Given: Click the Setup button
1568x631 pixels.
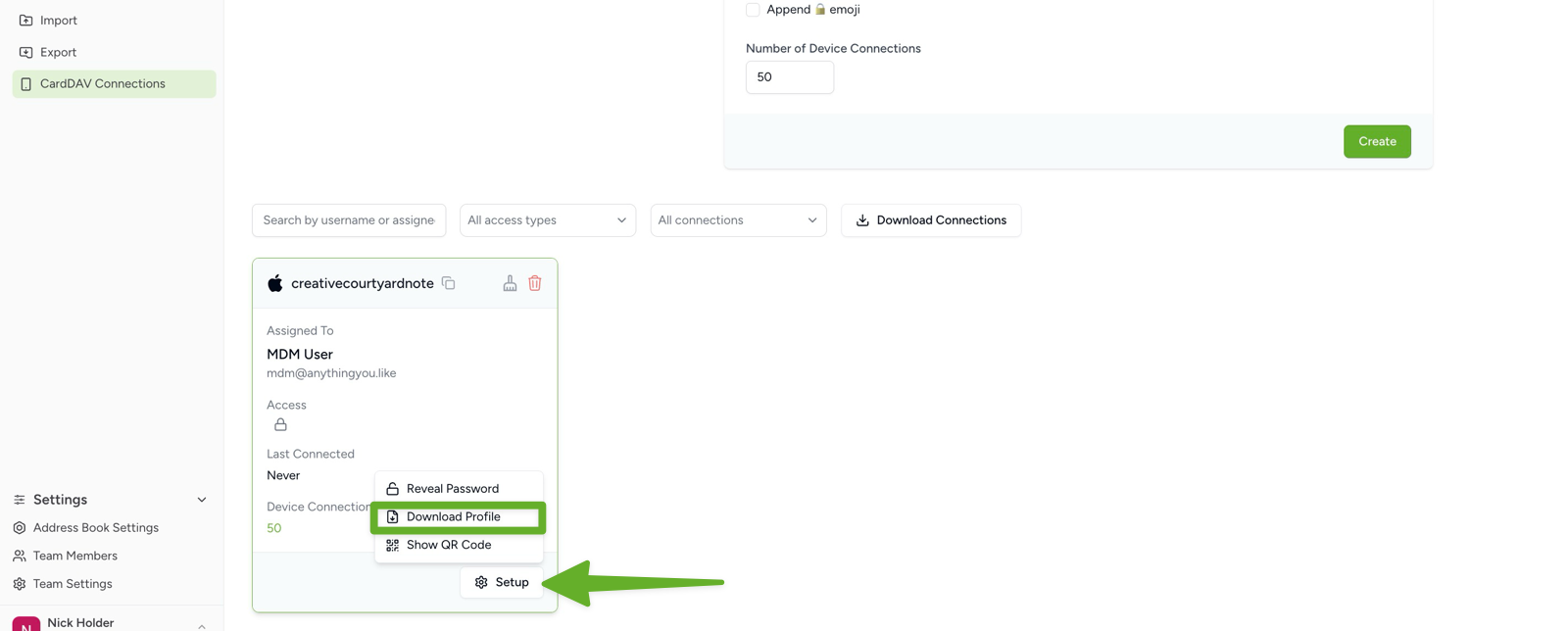Looking at the screenshot, I should pos(502,582).
